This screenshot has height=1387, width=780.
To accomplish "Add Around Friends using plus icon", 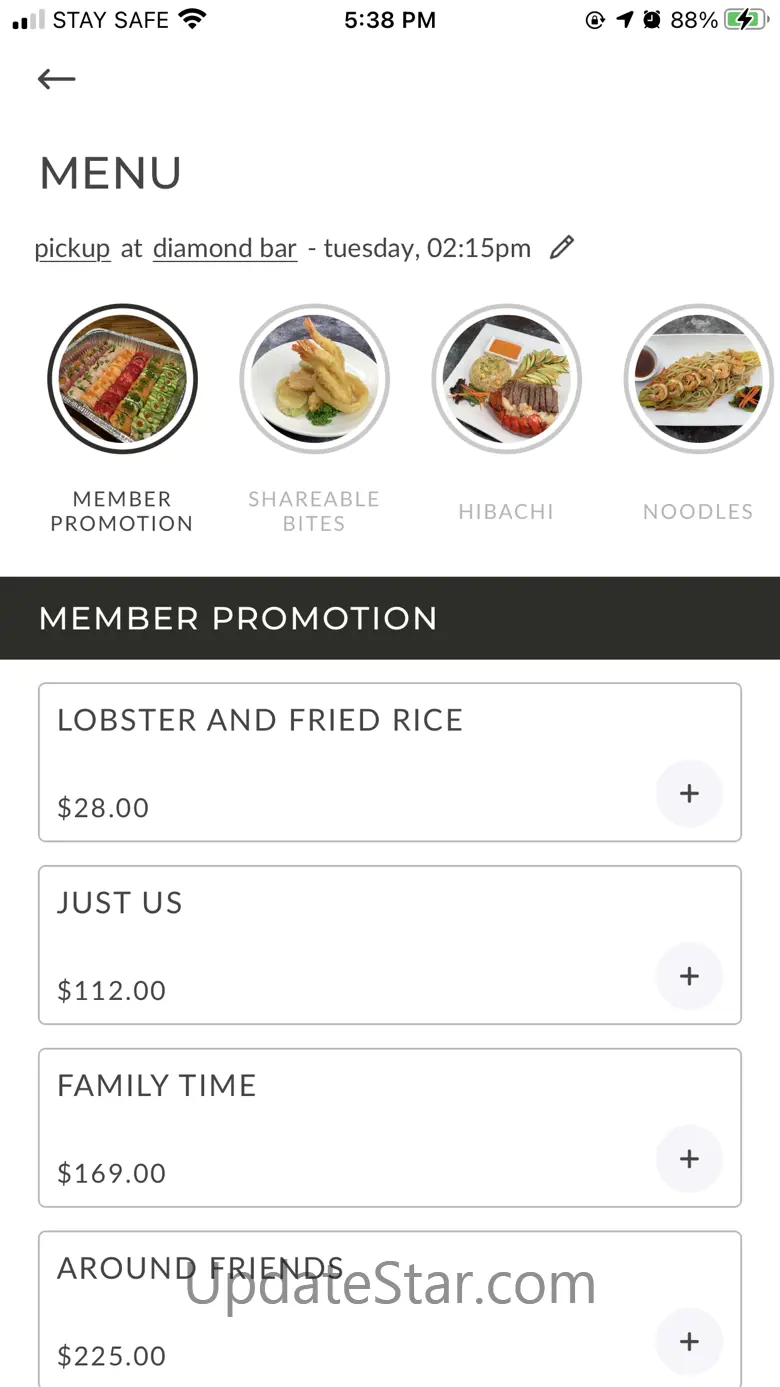I will point(689,1342).
